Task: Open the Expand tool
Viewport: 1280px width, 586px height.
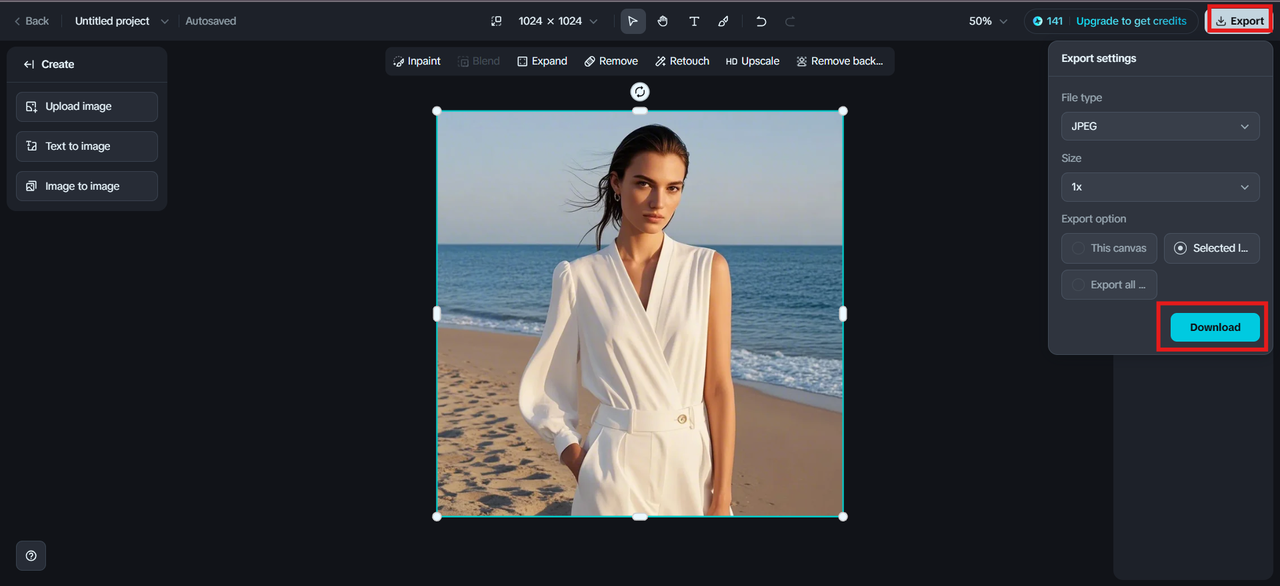Action: tap(542, 61)
